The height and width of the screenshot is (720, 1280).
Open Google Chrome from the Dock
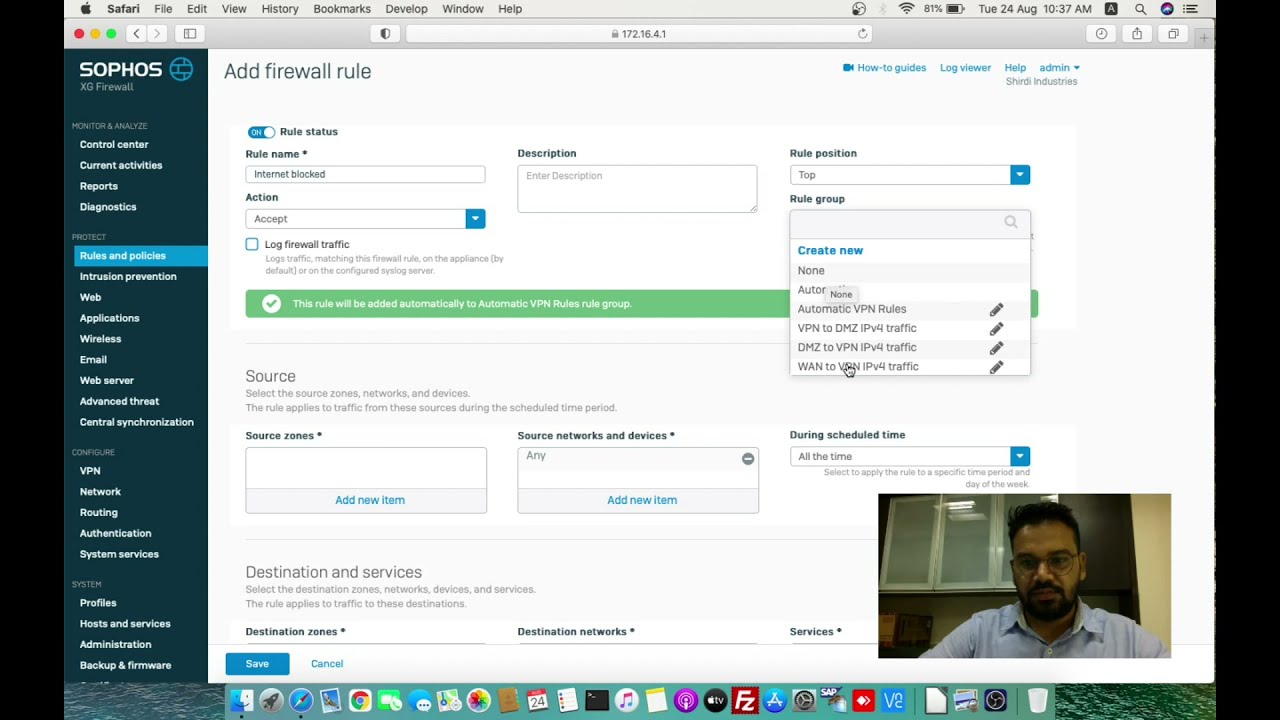coord(360,701)
